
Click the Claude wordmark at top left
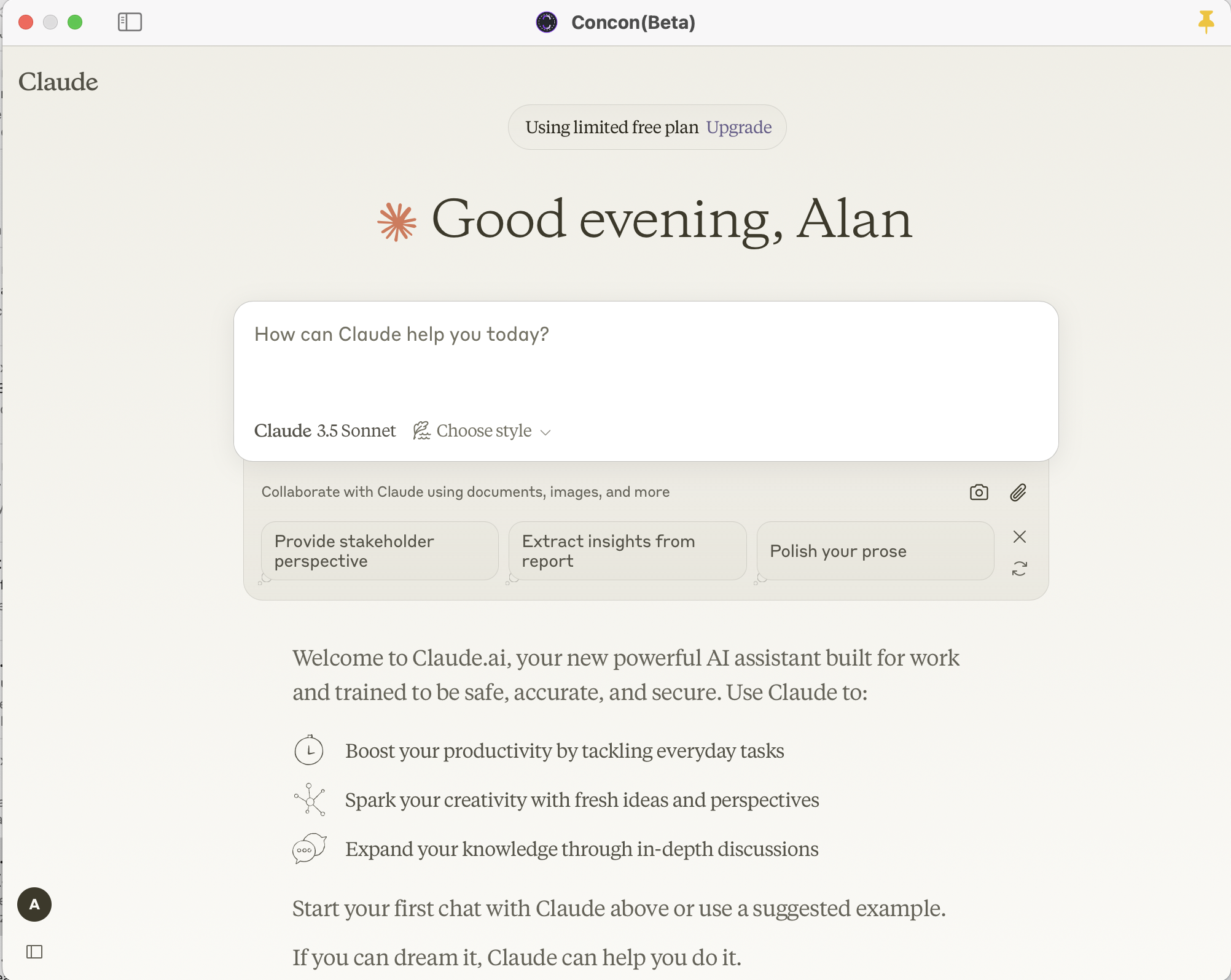tap(58, 82)
